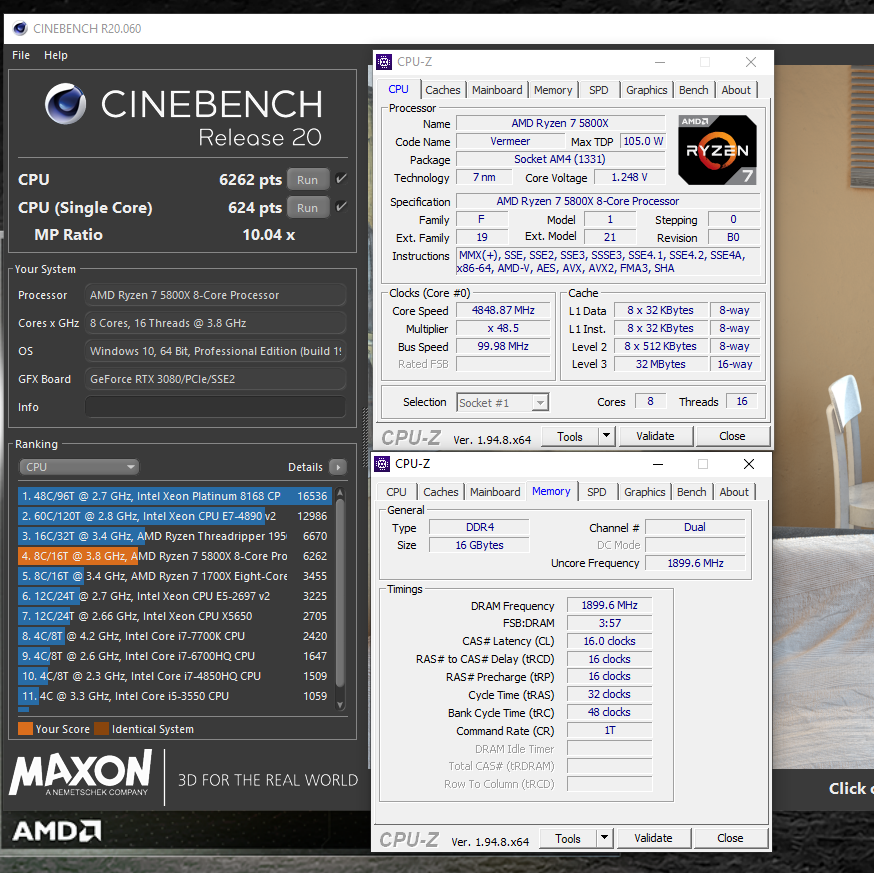Select ranking row Intel Xeon CPU X5650

(x=174, y=617)
